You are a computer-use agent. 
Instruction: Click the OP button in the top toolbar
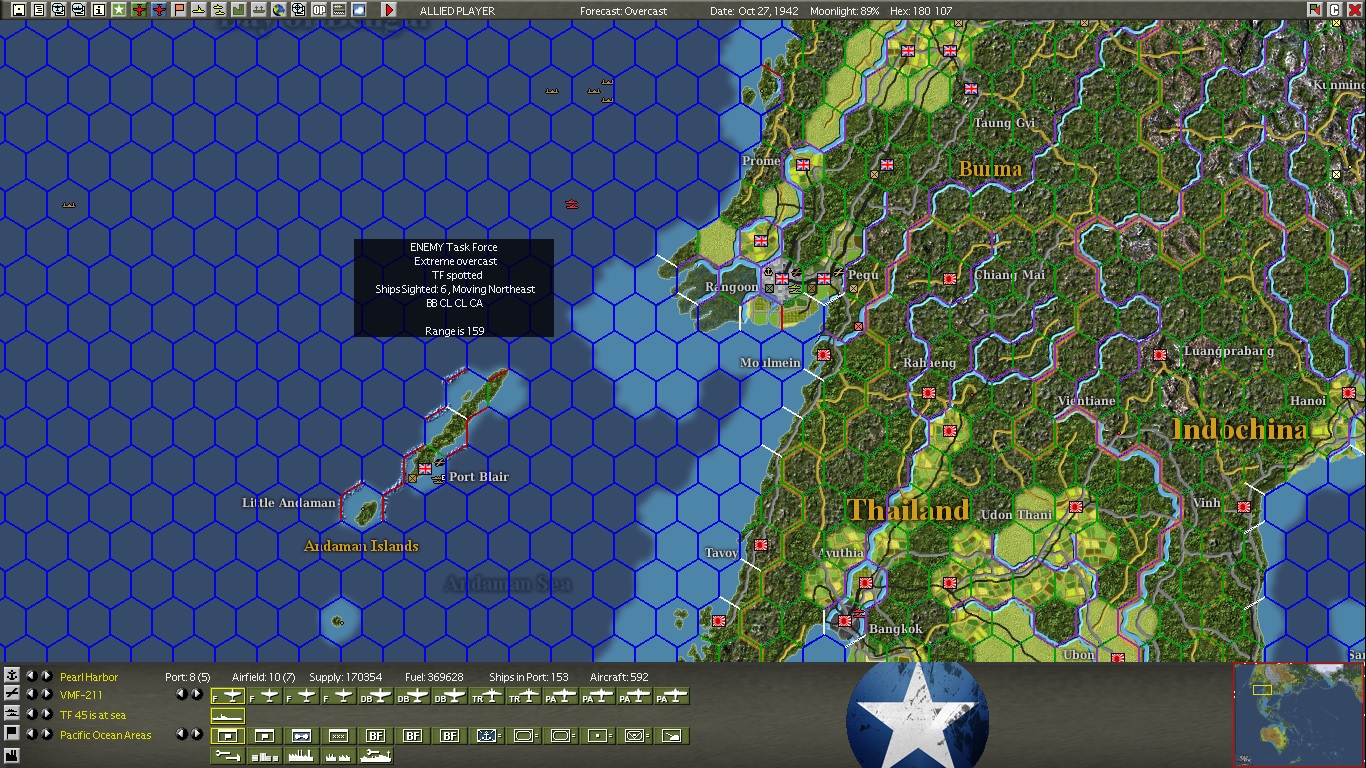[319, 9]
